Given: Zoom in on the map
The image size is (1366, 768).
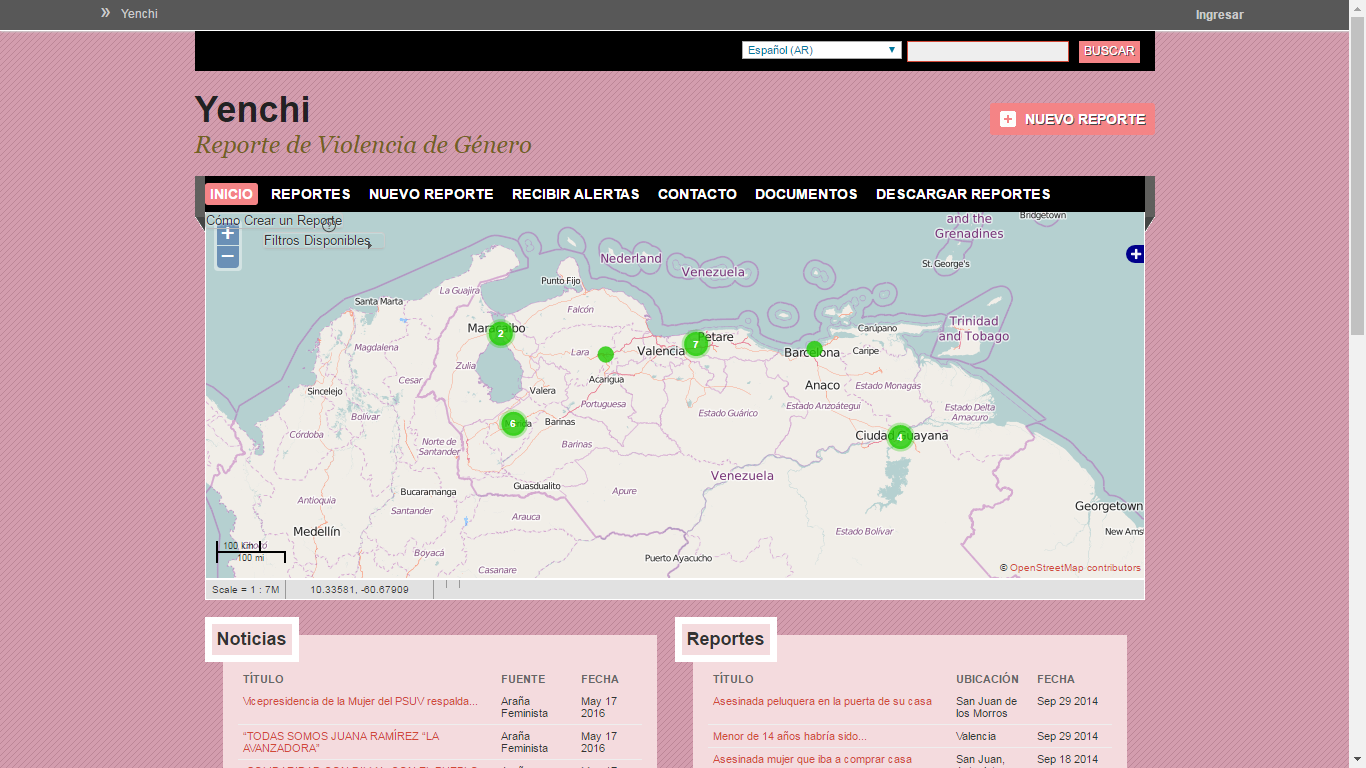Looking at the screenshot, I should tap(228, 234).
